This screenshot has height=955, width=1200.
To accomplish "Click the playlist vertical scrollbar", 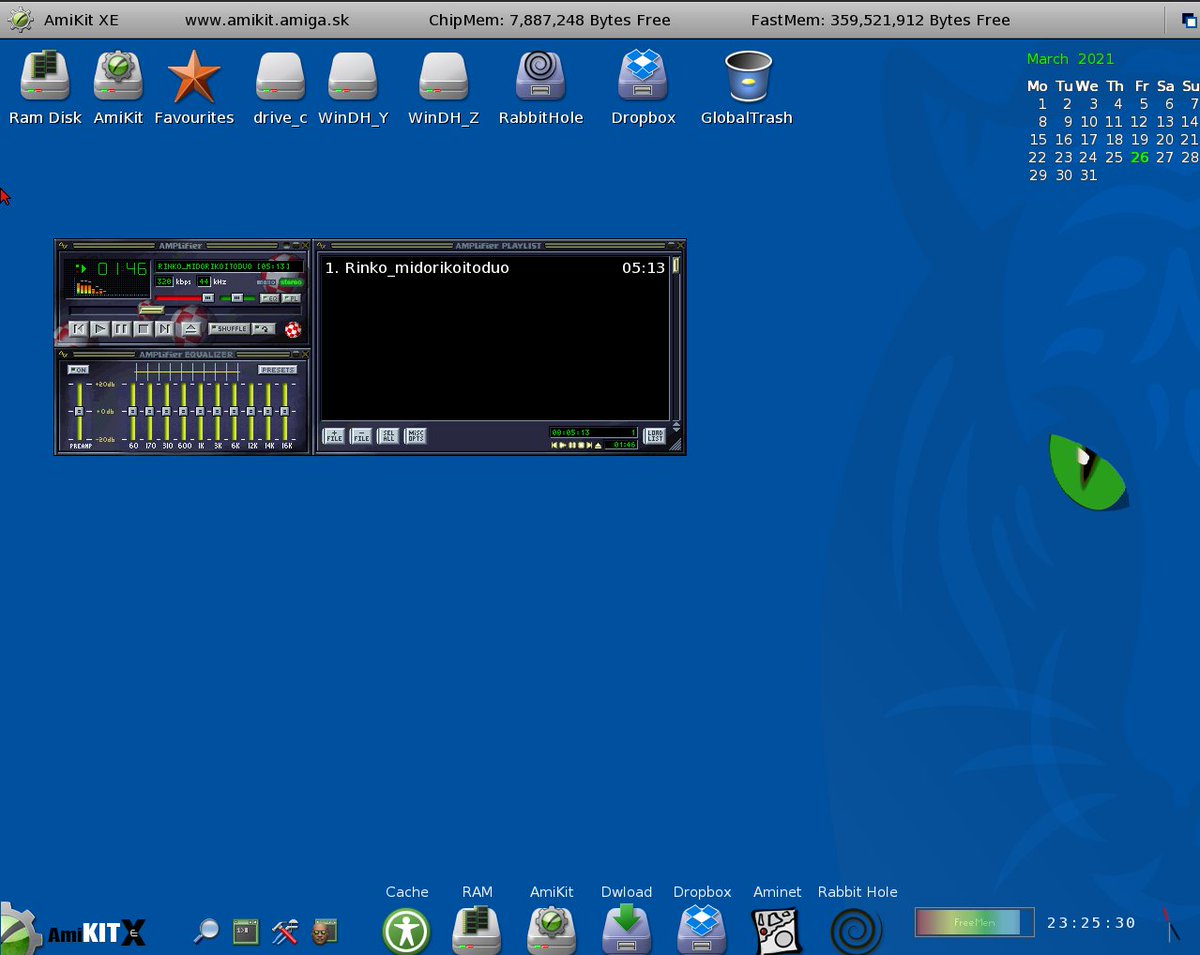I will point(675,338).
